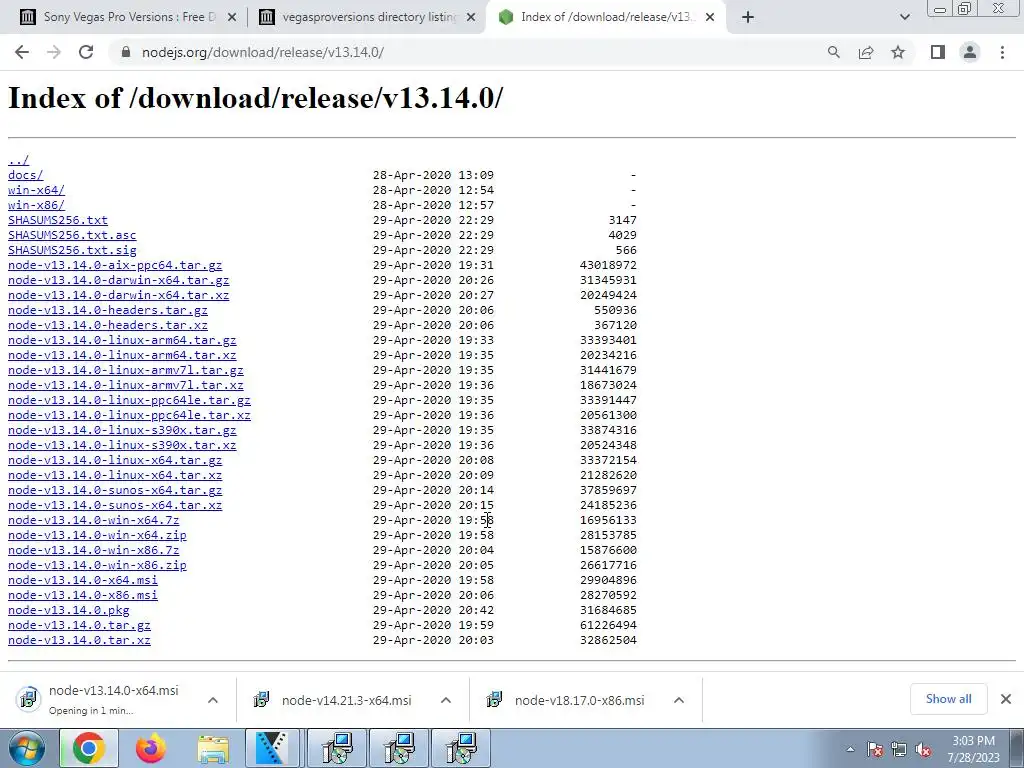The height and width of the screenshot is (768, 1024).
Task: Open the parent directory ../ link
Action: point(18,160)
